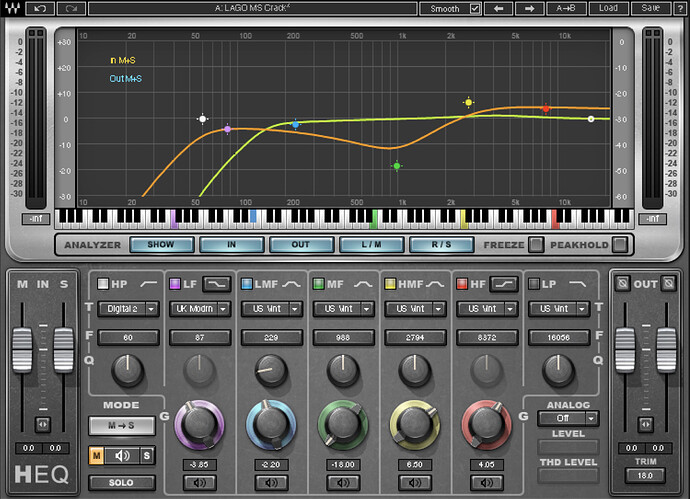Toggle the PEAKHOLD box
The image size is (690, 499).
(620, 245)
